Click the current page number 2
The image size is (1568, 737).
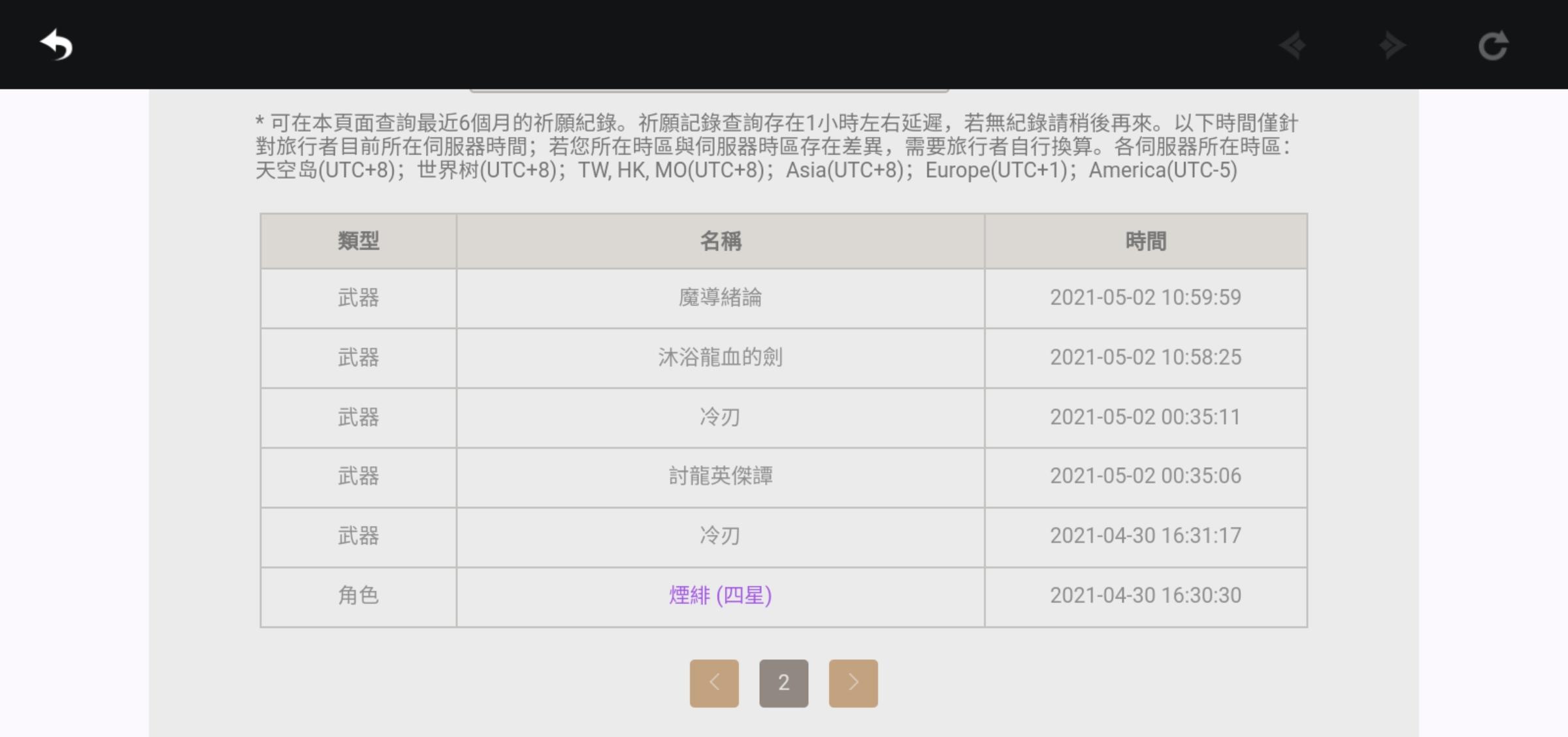pyautogui.click(x=783, y=683)
